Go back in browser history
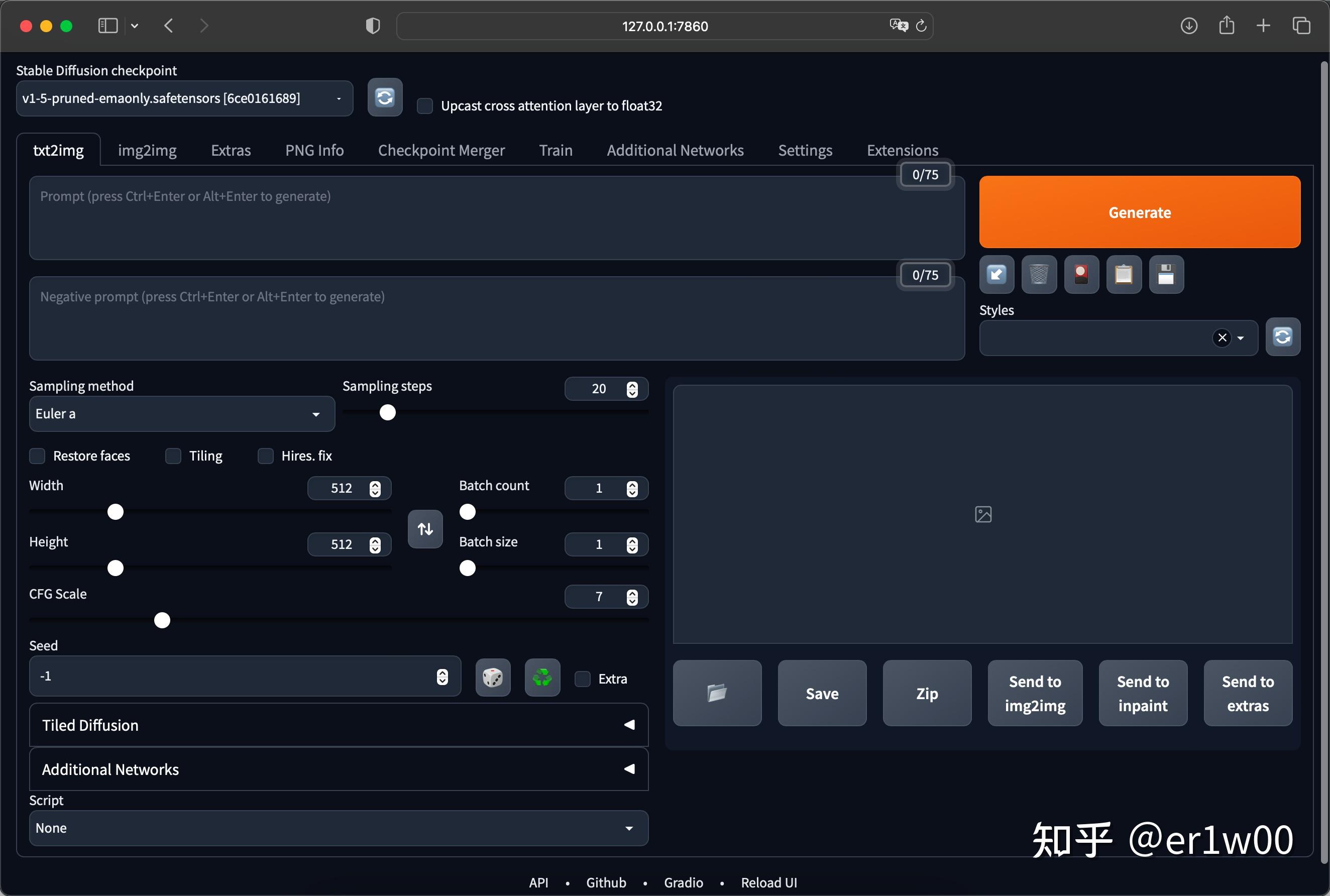Viewport: 1330px width, 896px height. pos(169,26)
